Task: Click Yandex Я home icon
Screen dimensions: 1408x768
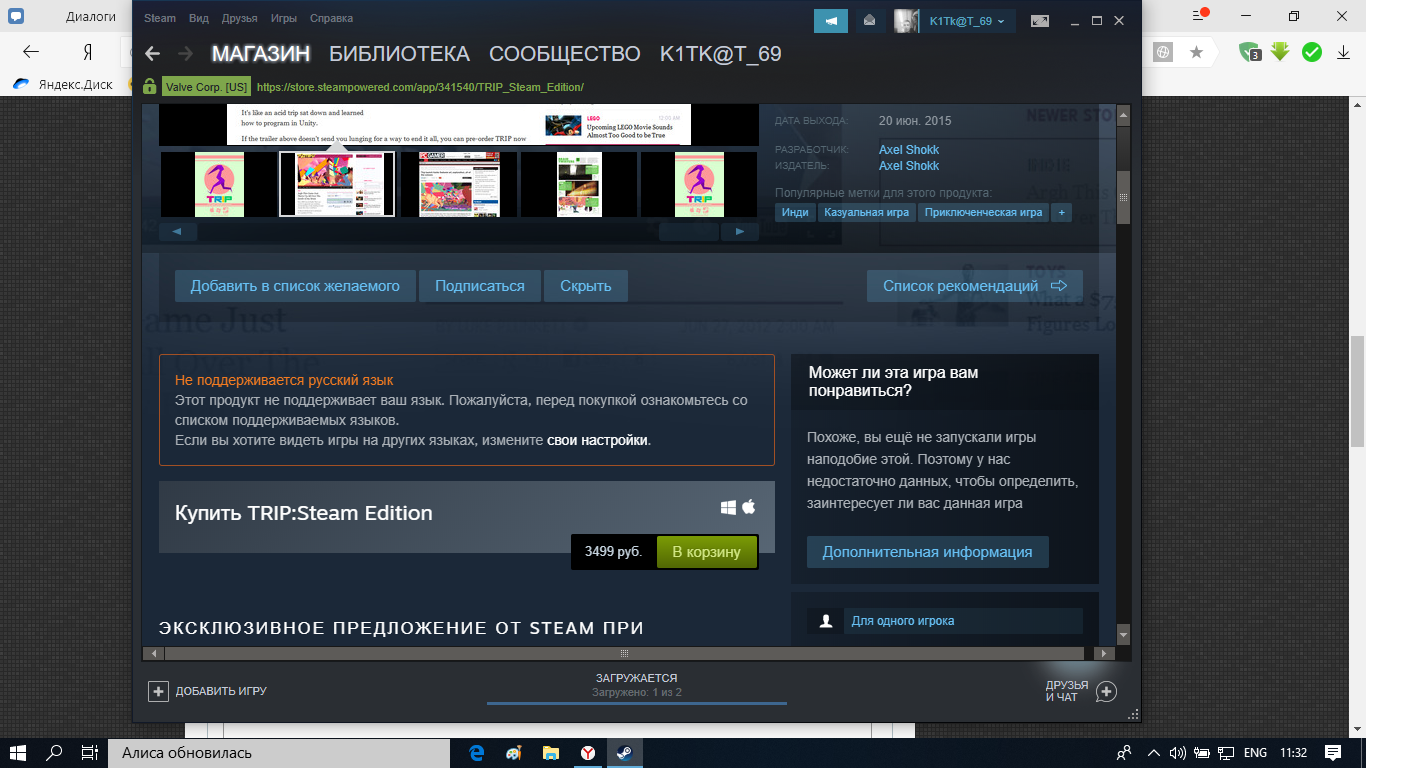Action: (88, 52)
